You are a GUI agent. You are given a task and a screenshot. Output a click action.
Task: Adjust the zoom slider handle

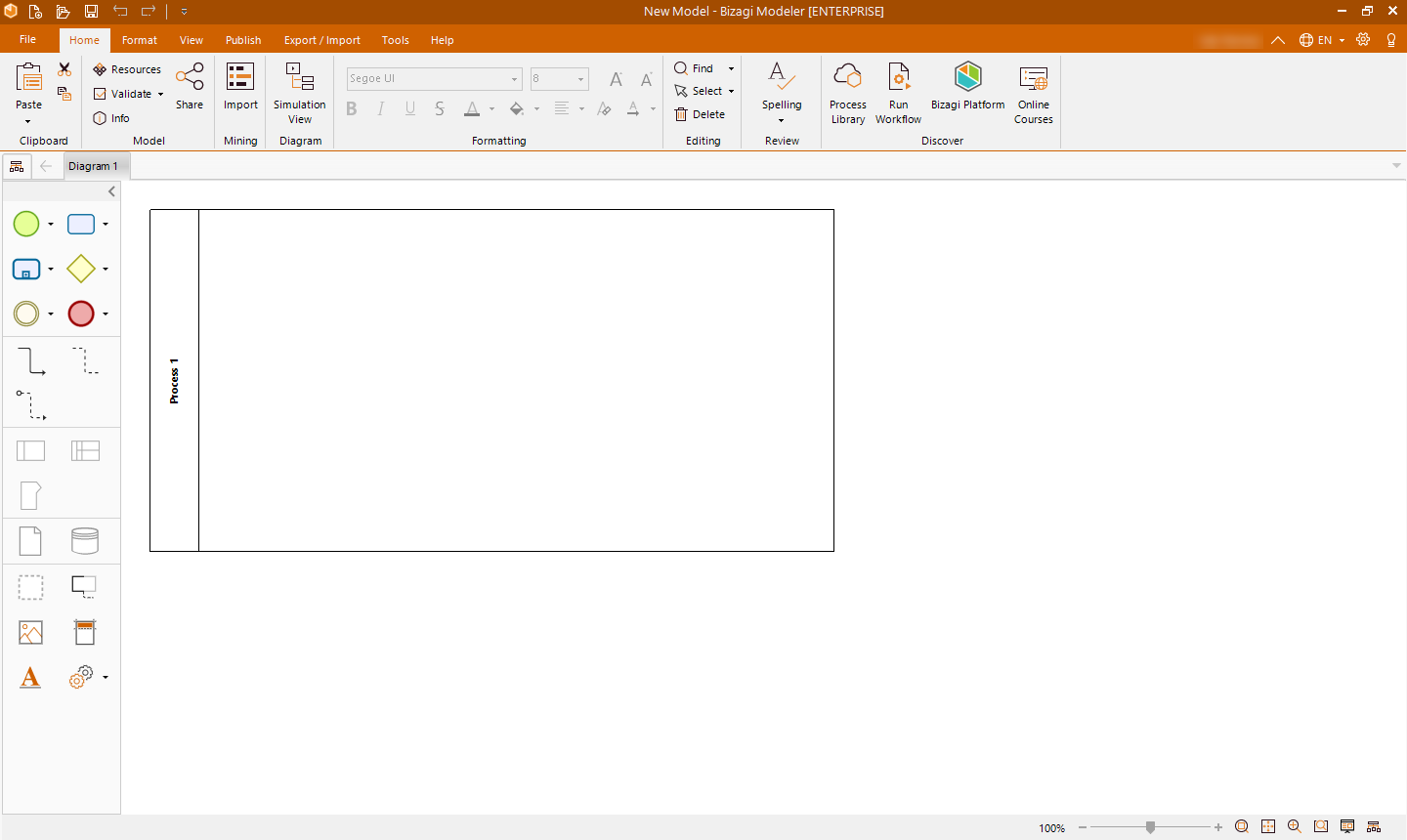click(x=1150, y=827)
